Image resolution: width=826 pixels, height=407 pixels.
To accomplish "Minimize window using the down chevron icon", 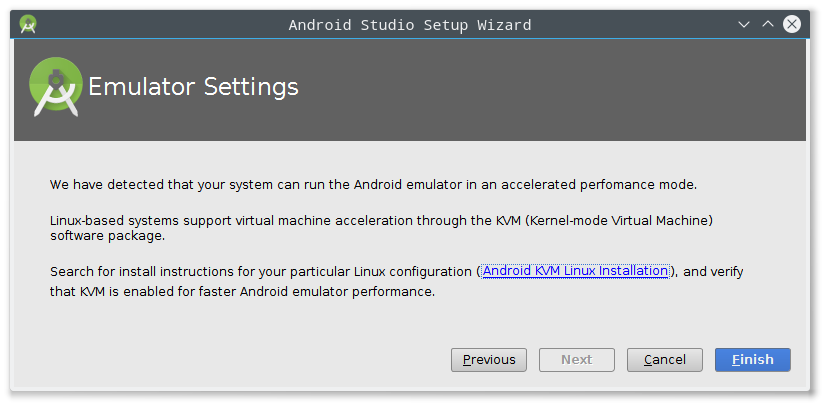I will (744, 25).
